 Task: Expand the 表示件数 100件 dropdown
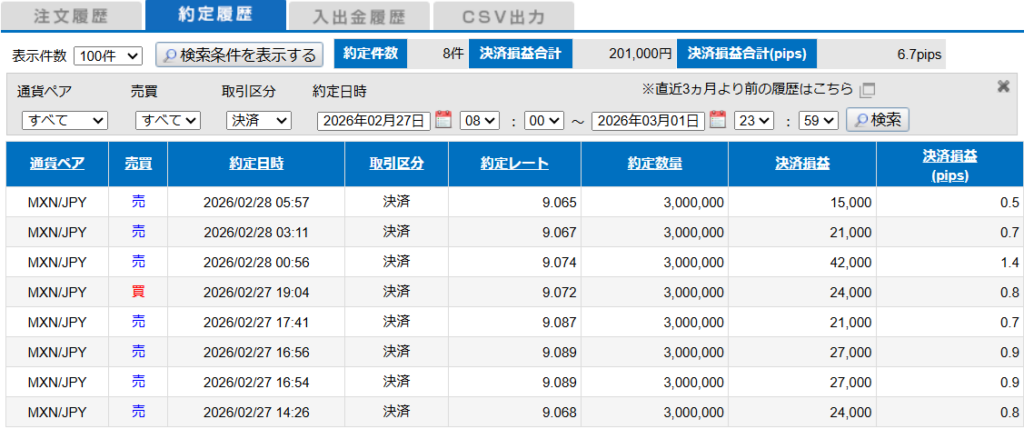[109, 55]
